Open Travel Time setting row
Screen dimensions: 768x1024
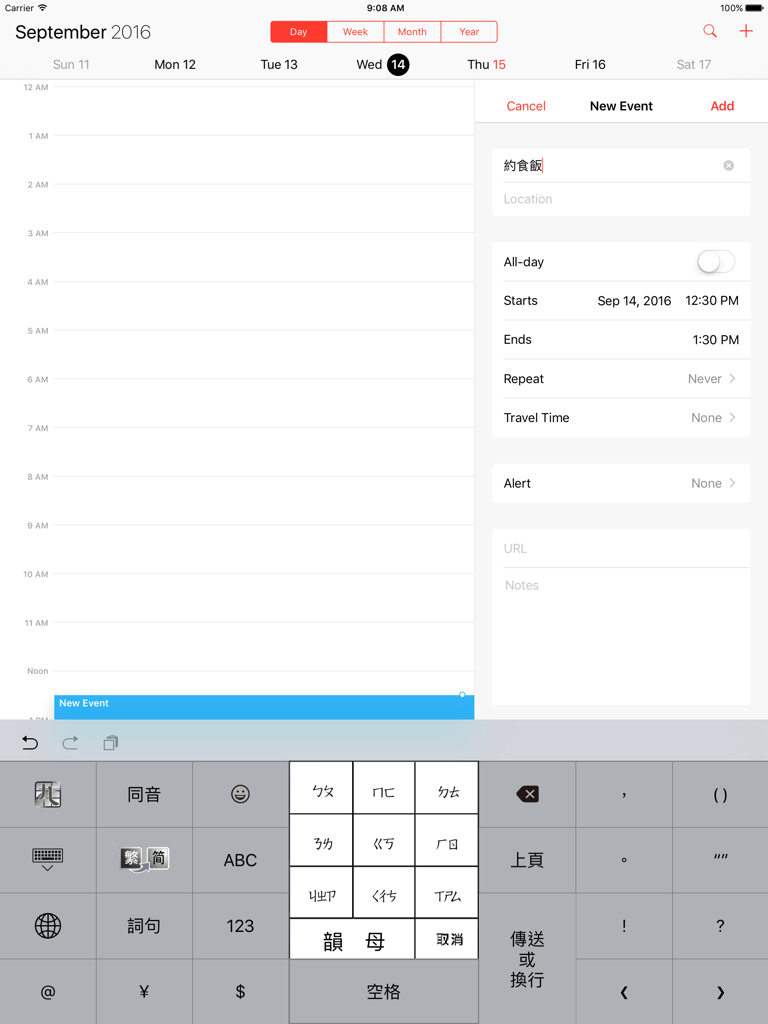point(621,418)
